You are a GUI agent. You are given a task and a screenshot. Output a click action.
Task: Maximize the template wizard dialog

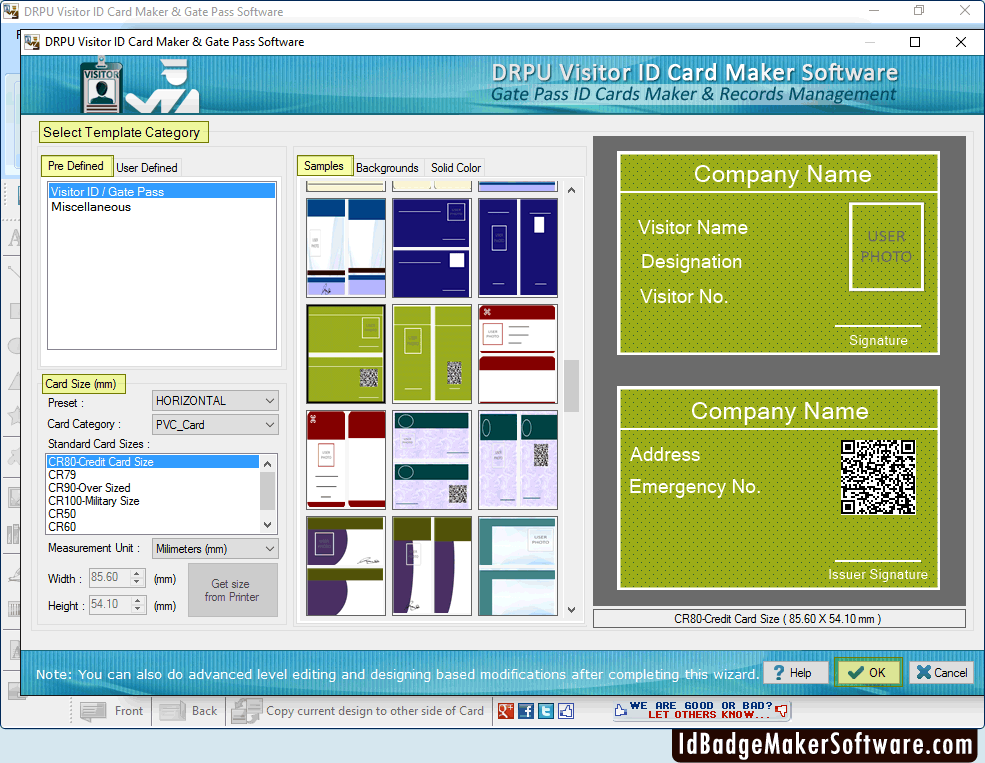pos(915,42)
